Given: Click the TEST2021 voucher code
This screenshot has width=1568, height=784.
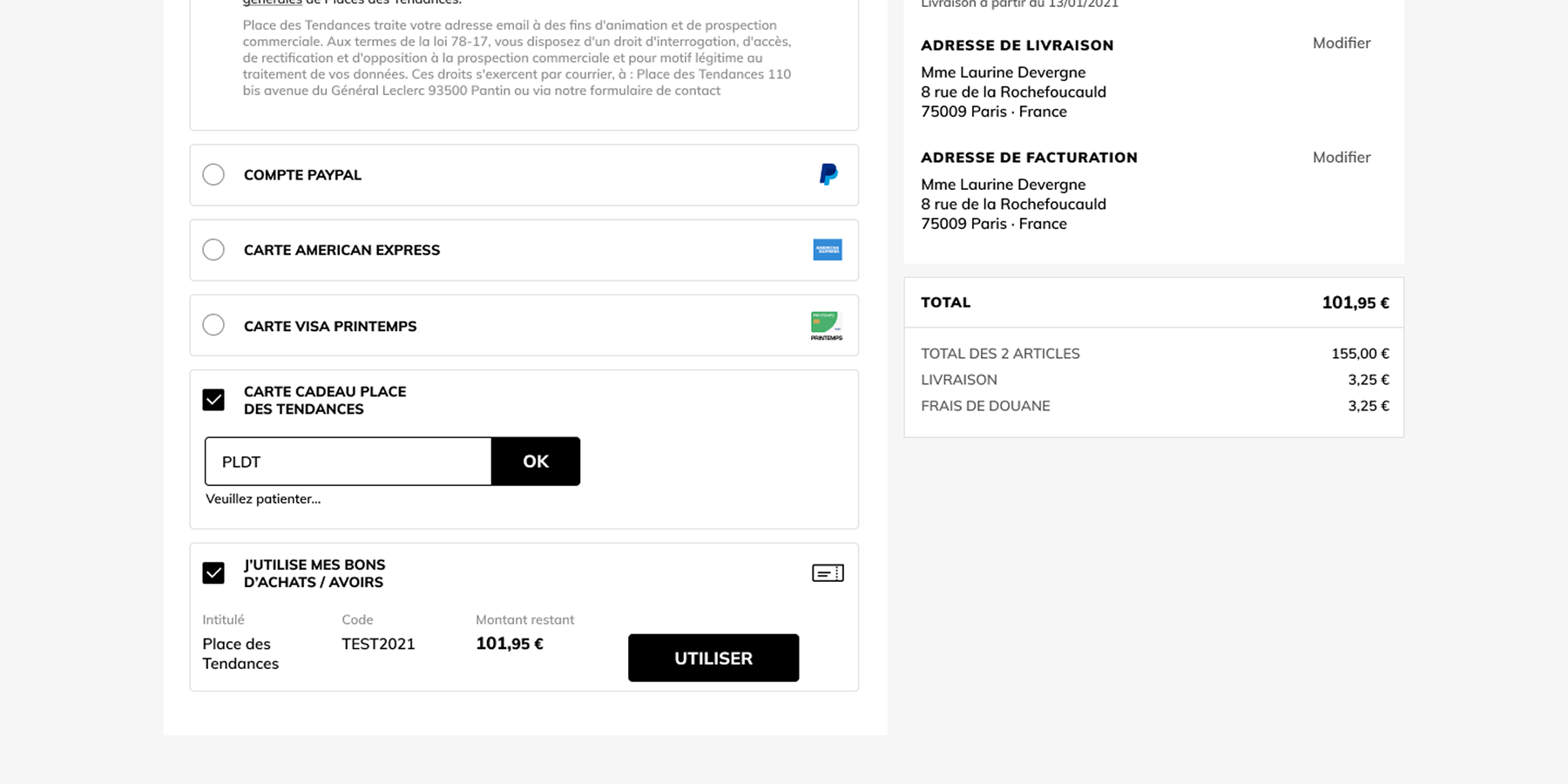Looking at the screenshot, I should [x=378, y=644].
